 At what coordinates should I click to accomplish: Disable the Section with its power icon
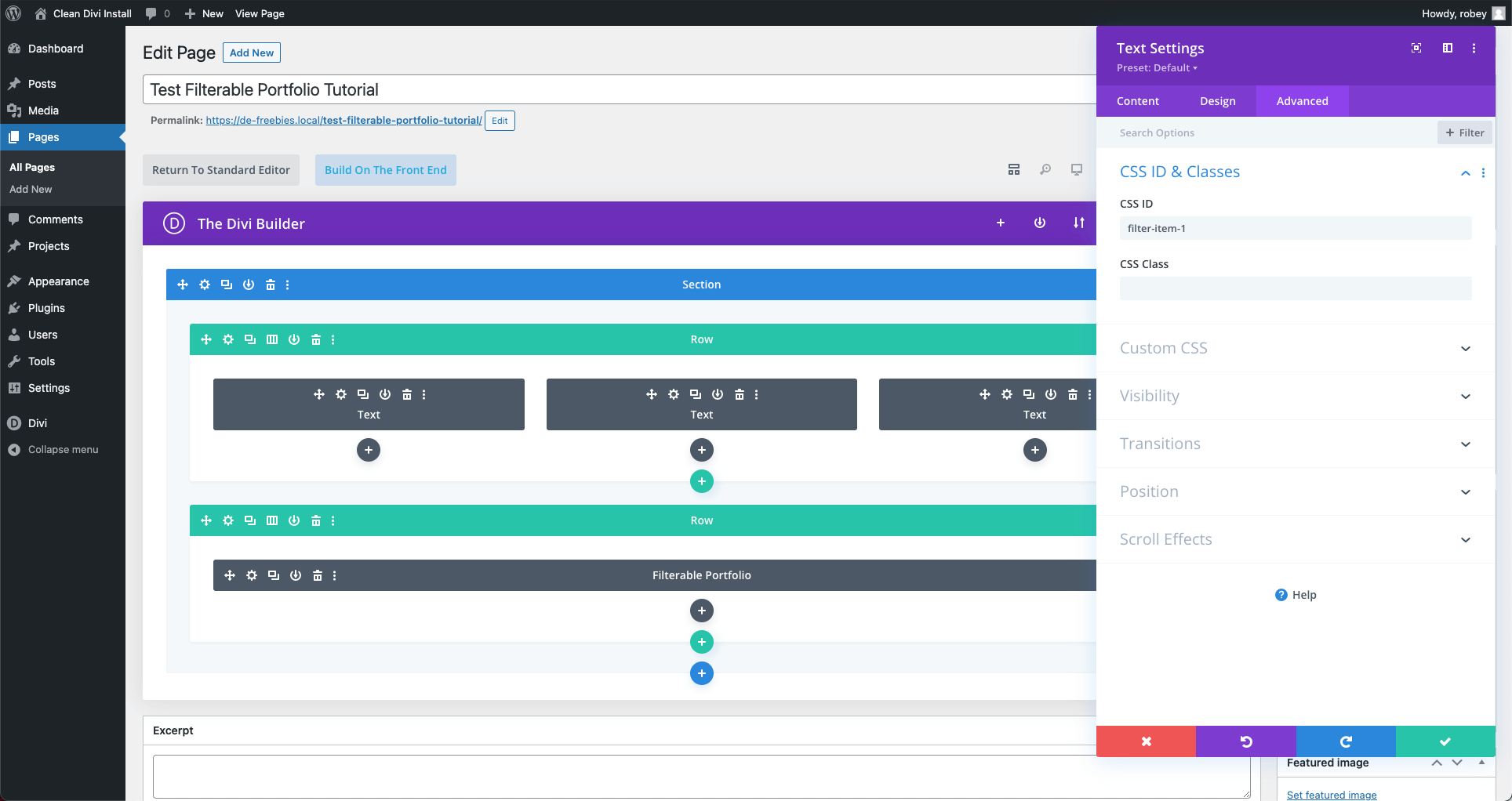tap(249, 285)
